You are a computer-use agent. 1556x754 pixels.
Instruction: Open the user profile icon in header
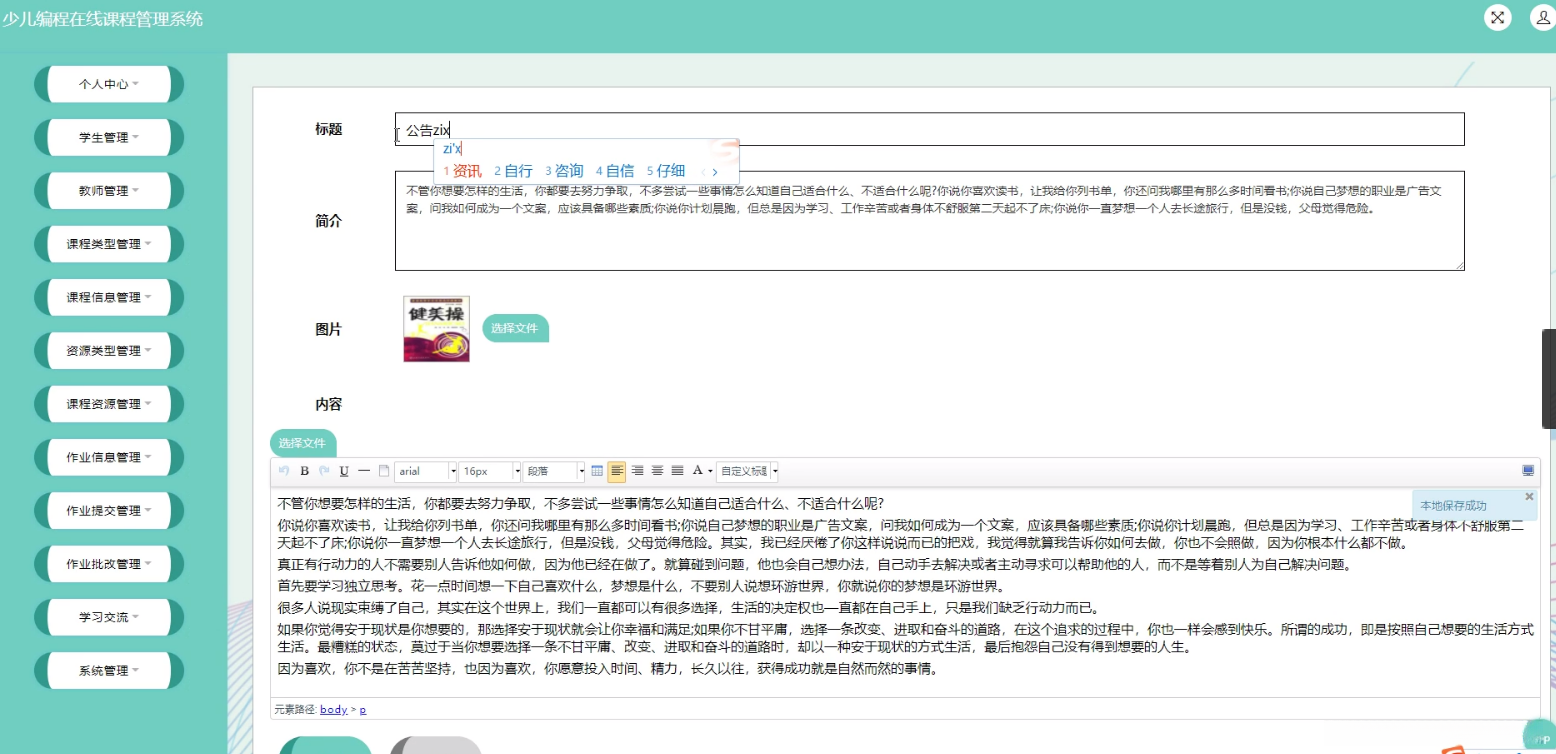(1543, 17)
